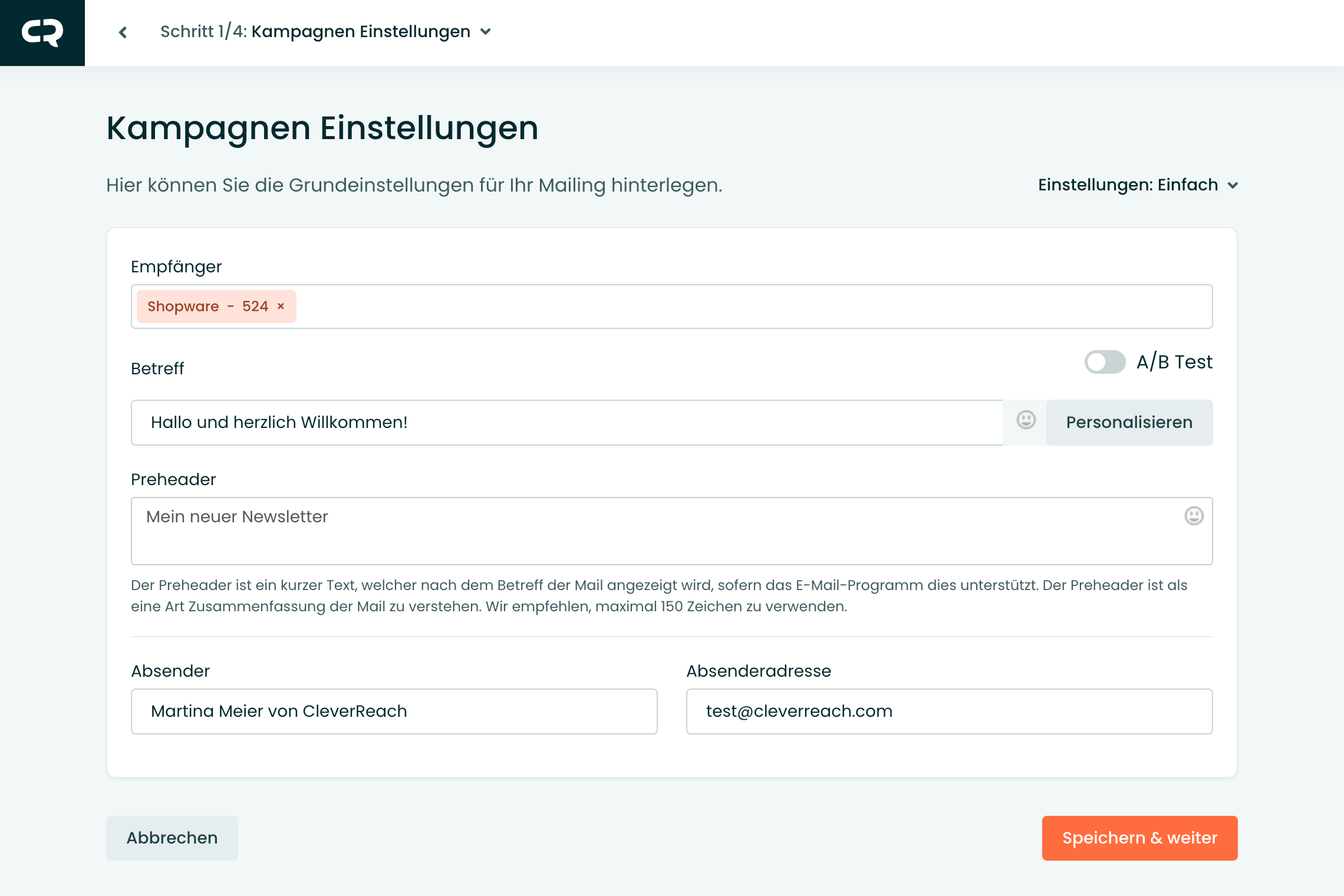Viewport: 1344px width, 896px height.
Task: Click the Shopware - 524 recipient chip
Action: coord(206,307)
